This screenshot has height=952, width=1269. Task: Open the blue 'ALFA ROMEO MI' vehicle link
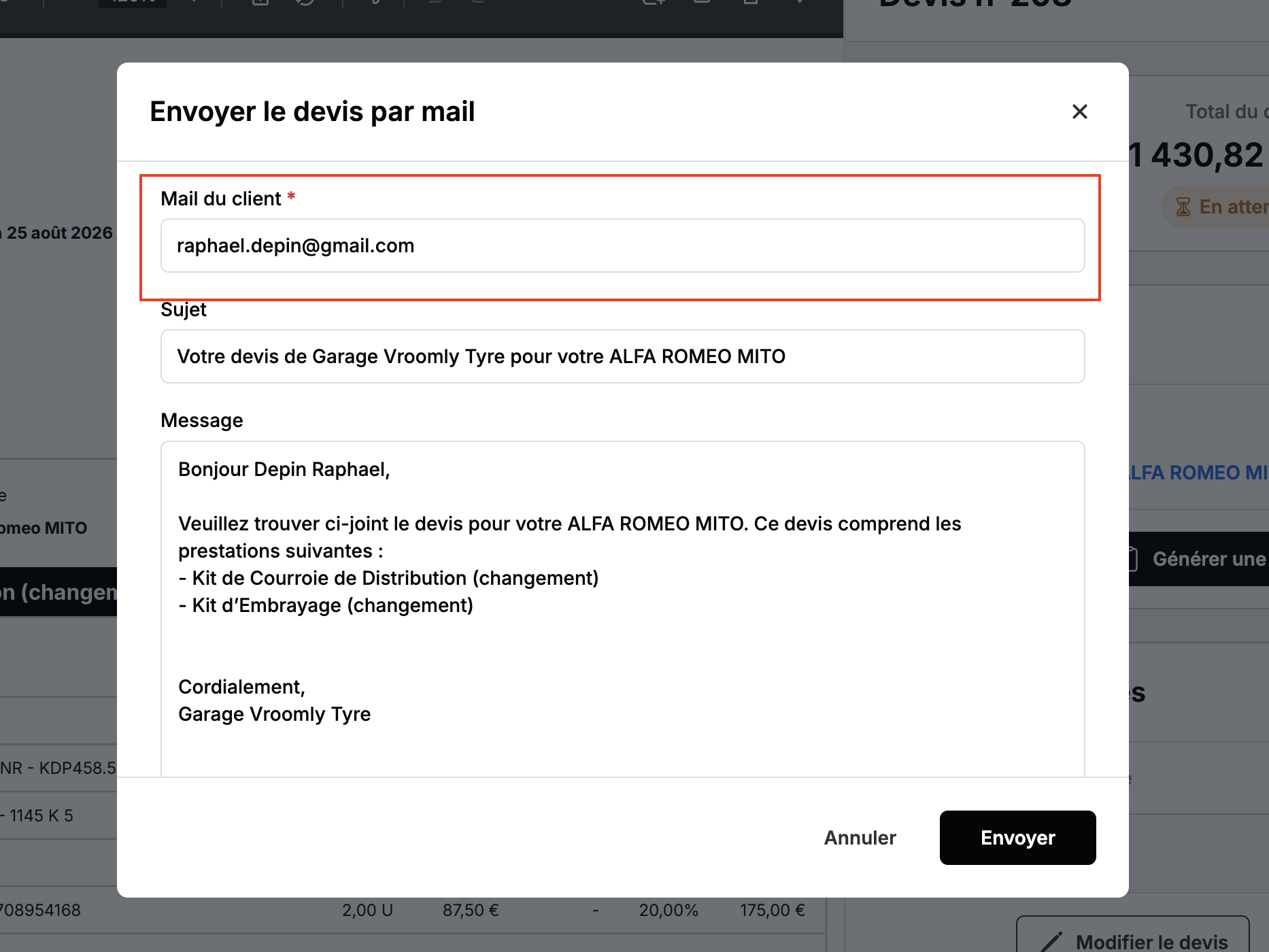click(1198, 473)
